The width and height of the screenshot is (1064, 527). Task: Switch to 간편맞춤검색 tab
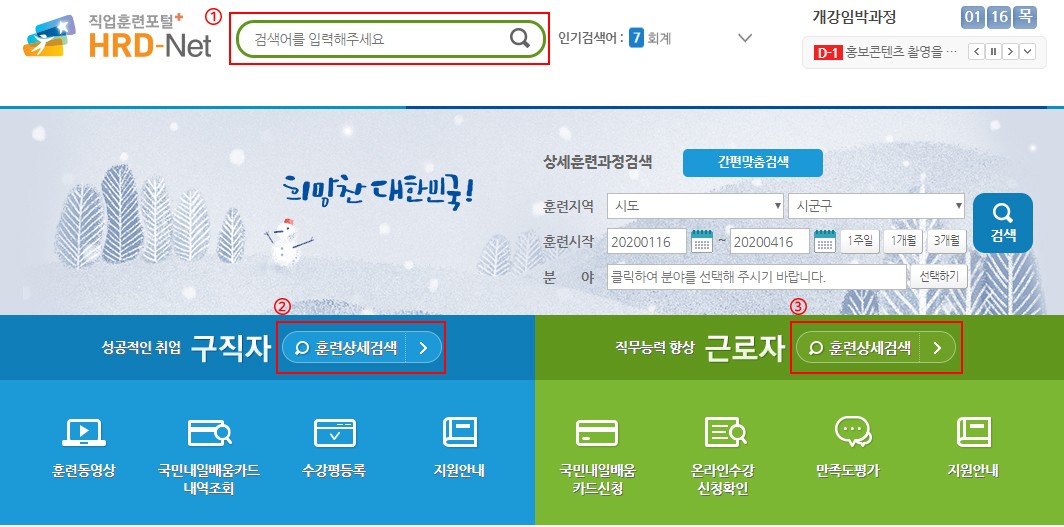[753, 162]
